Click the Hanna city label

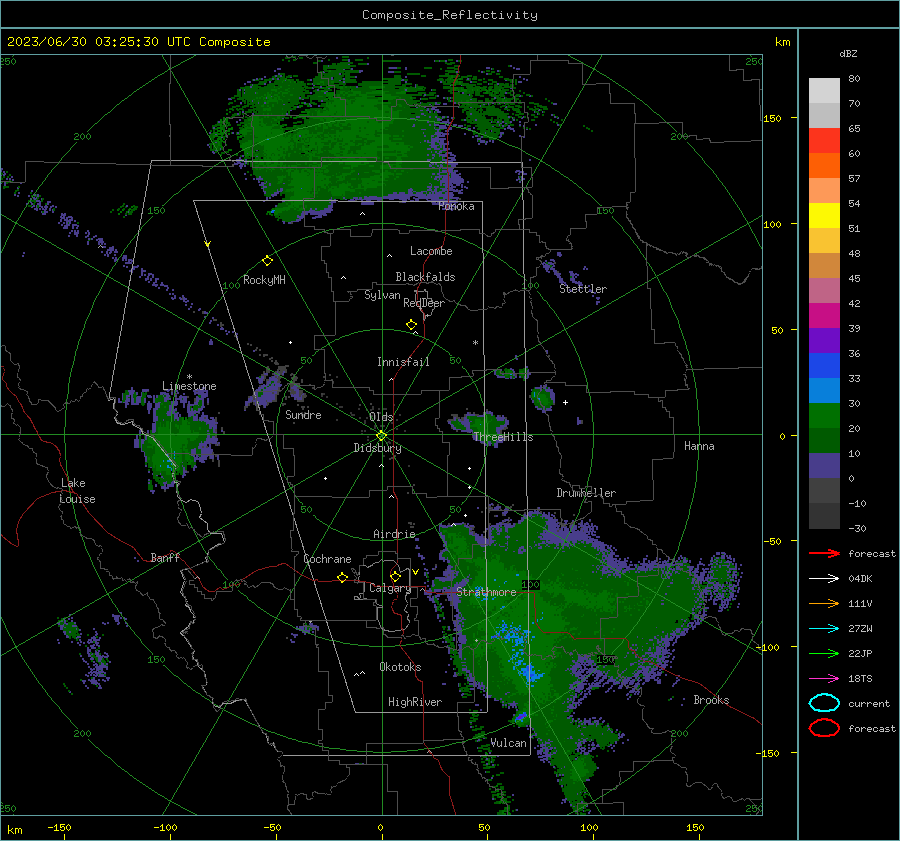tap(699, 446)
